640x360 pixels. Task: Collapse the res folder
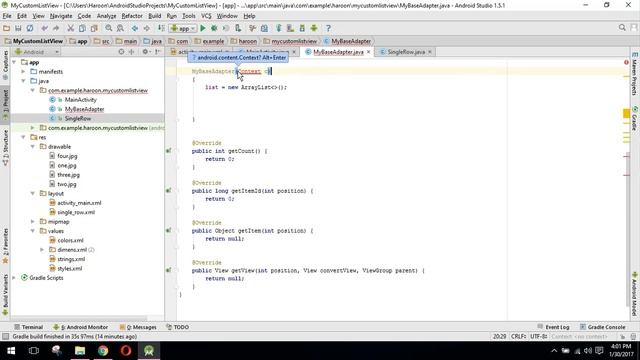pyautogui.click(x=23, y=138)
